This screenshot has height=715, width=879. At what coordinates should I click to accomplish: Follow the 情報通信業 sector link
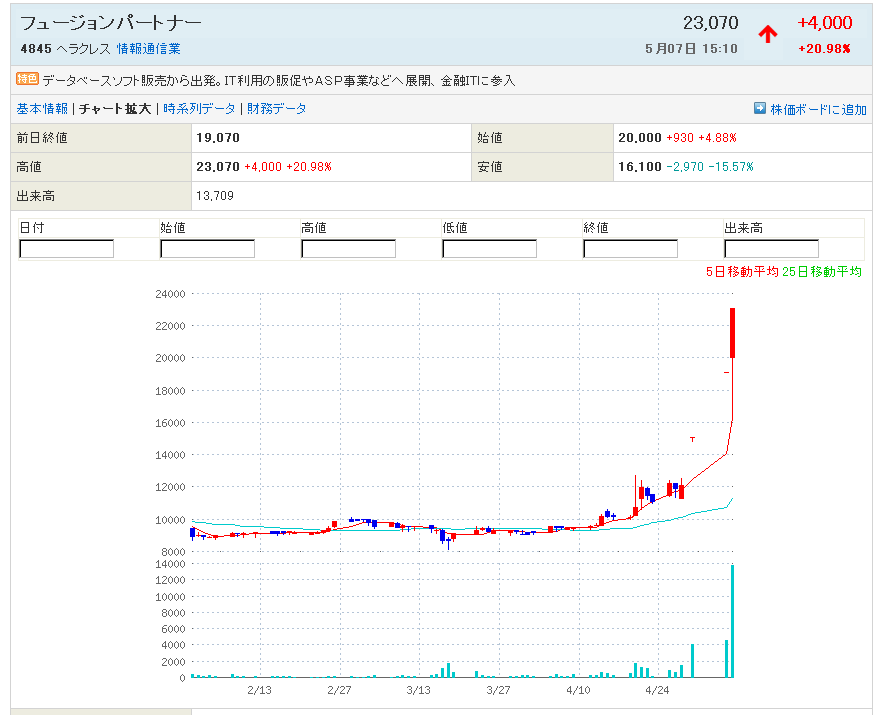point(148,48)
